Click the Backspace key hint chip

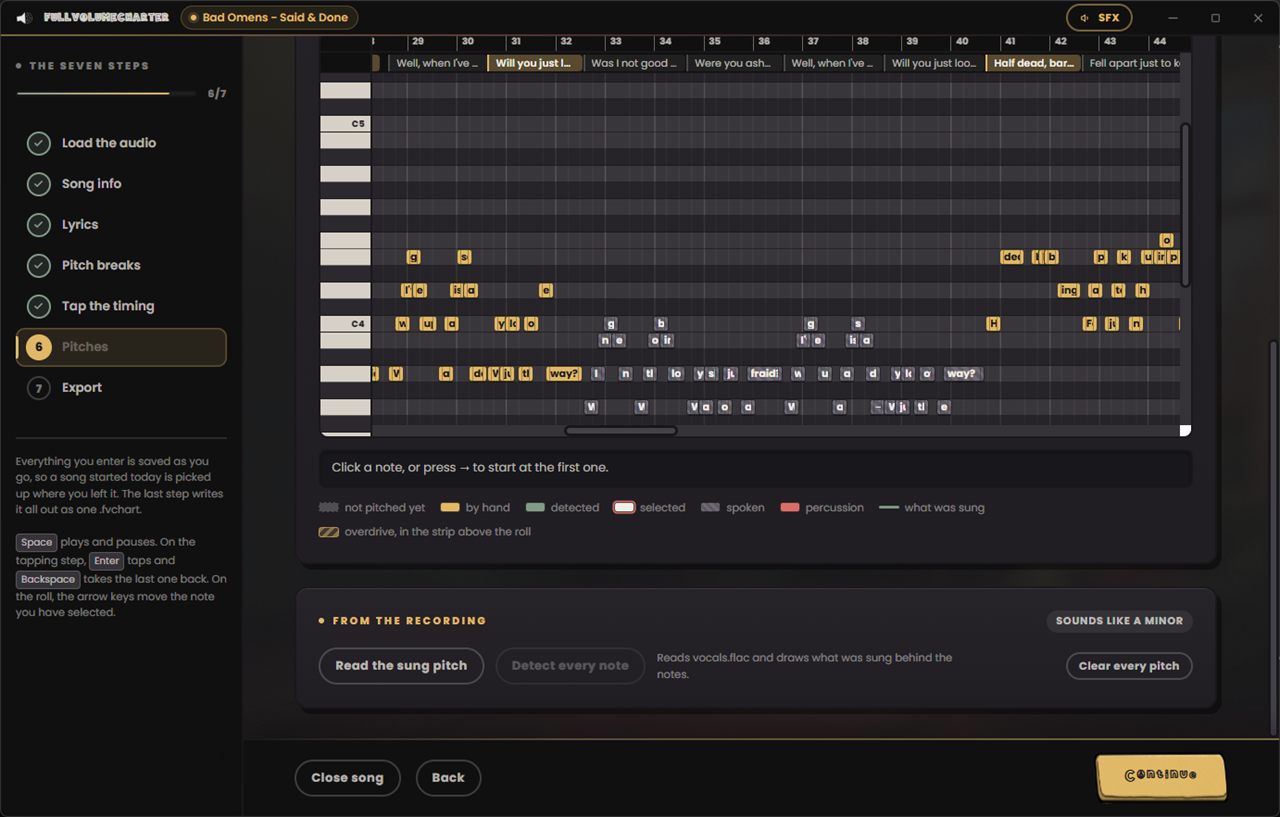(x=48, y=580)
